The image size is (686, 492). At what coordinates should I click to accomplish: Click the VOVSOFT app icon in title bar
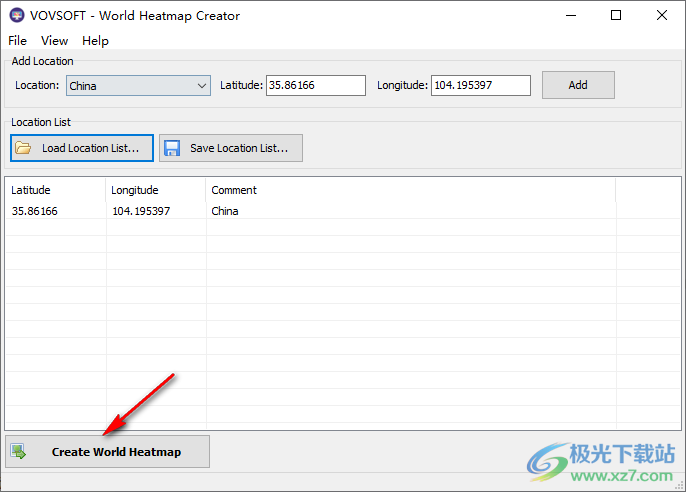tap(17, 15)
